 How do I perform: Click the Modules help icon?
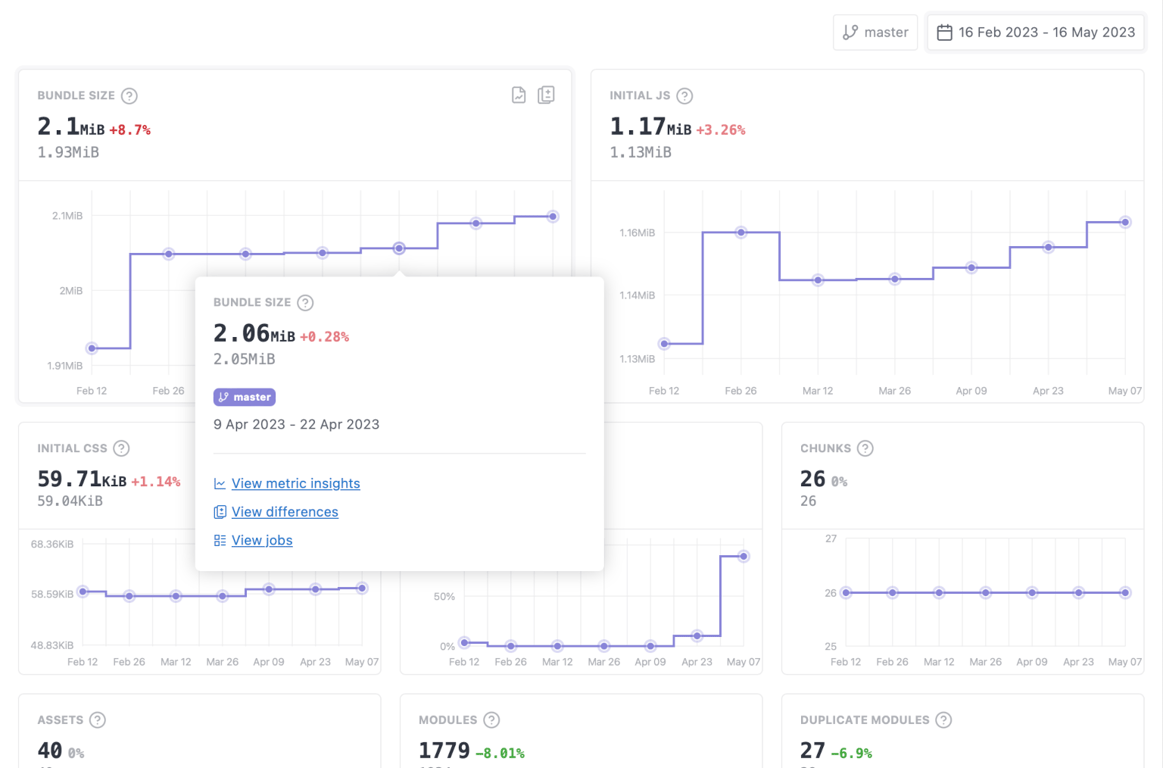point(490,719)
